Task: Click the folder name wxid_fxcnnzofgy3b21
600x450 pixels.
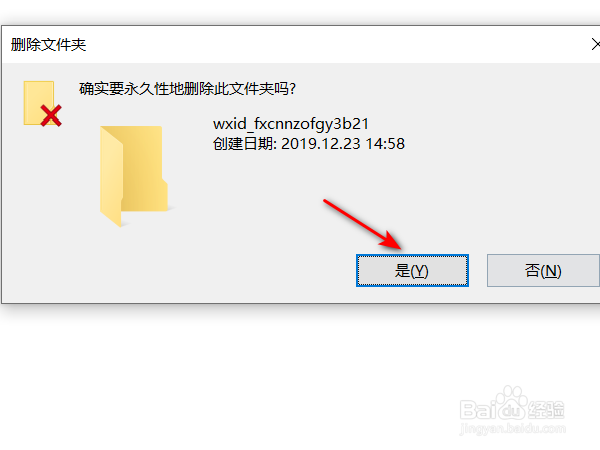Action: click(x=291, y=124)
